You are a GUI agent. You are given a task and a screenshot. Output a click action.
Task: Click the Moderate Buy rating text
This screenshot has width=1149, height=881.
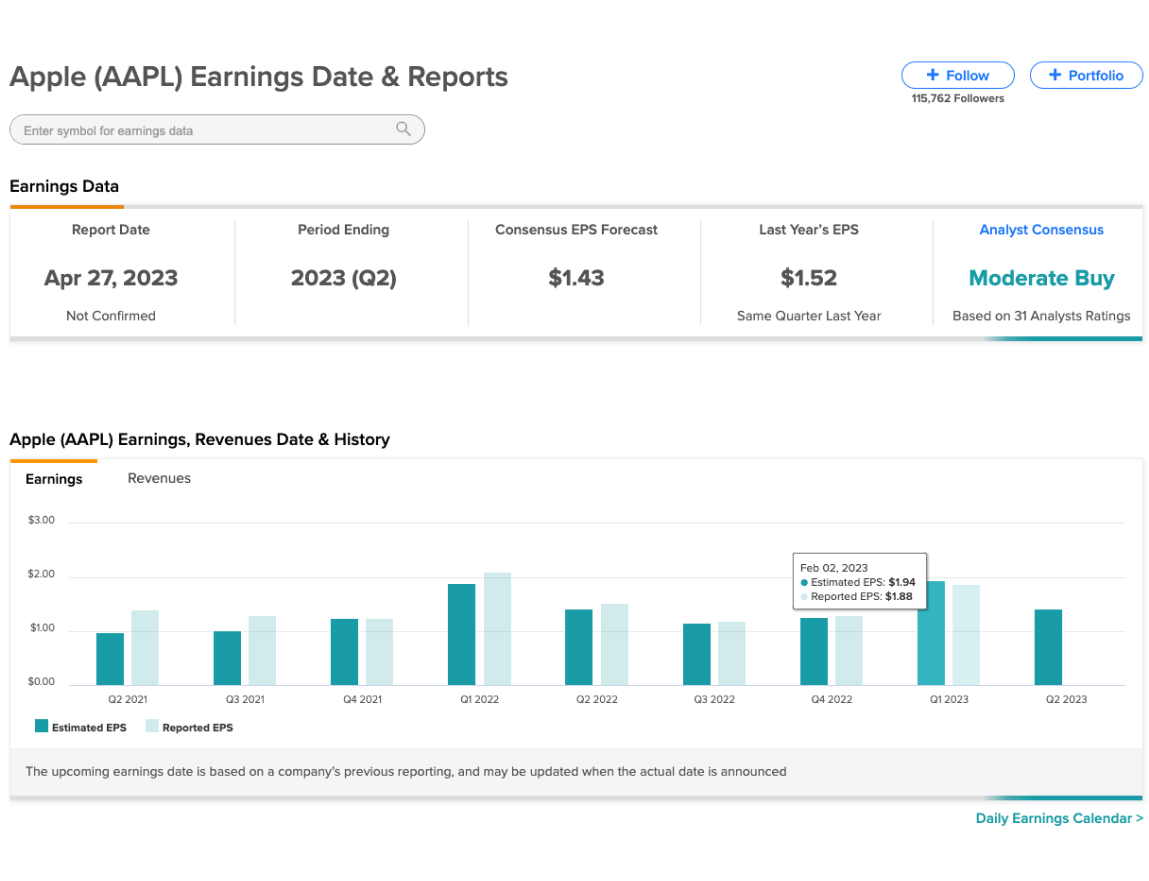[1041, 278]
